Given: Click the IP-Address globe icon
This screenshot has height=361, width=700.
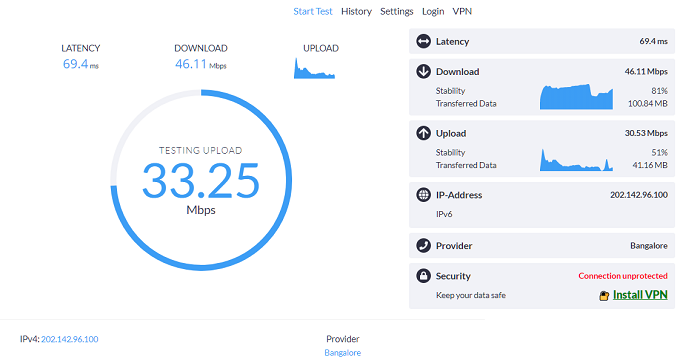Looking at the screenshot, I should tap(423, 195).
